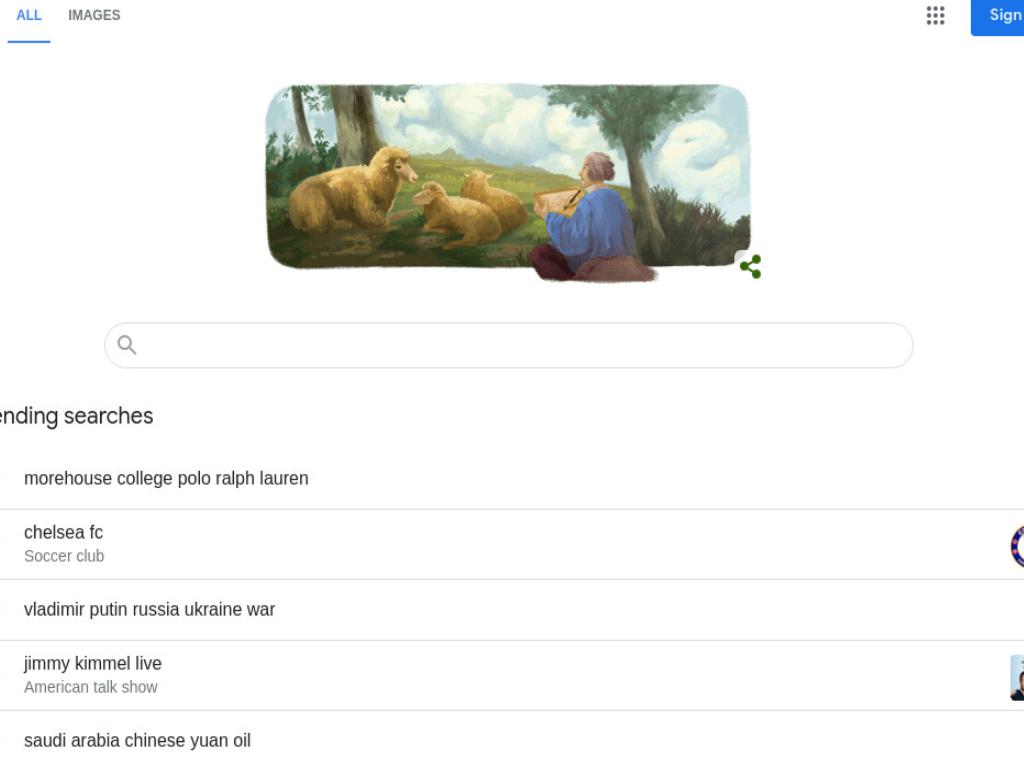Click the Soccer club subtitle text

click(x=64, y=556)
